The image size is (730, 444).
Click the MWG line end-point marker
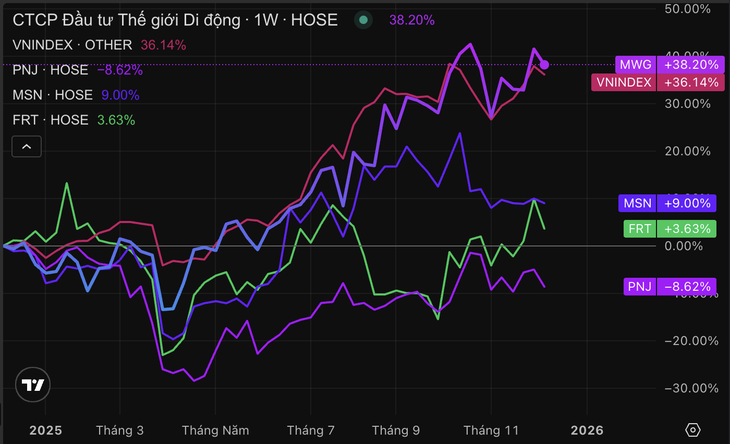pyautogui.click(x=544, y=65)
